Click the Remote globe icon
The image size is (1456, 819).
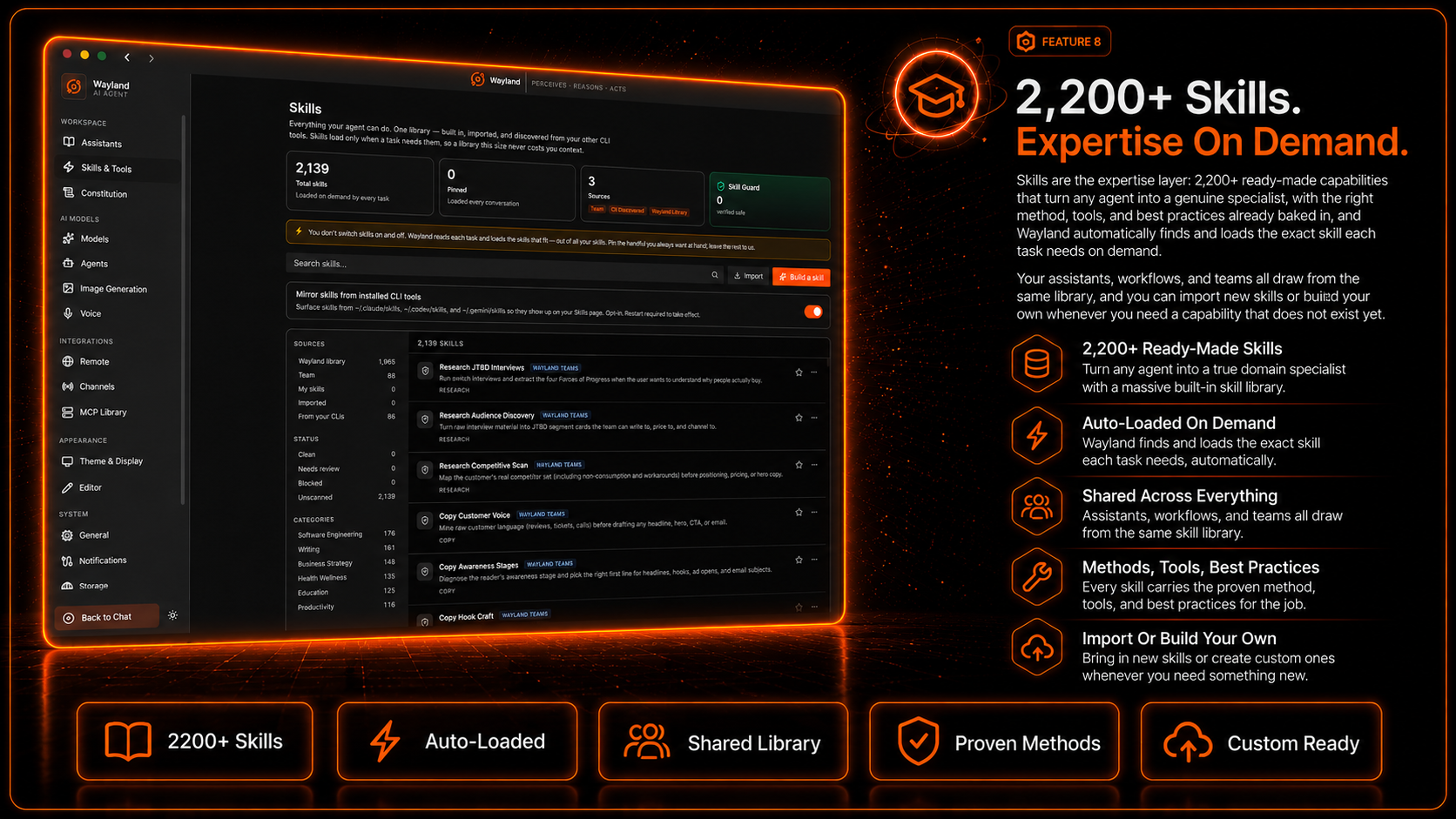tap(68, 361)
